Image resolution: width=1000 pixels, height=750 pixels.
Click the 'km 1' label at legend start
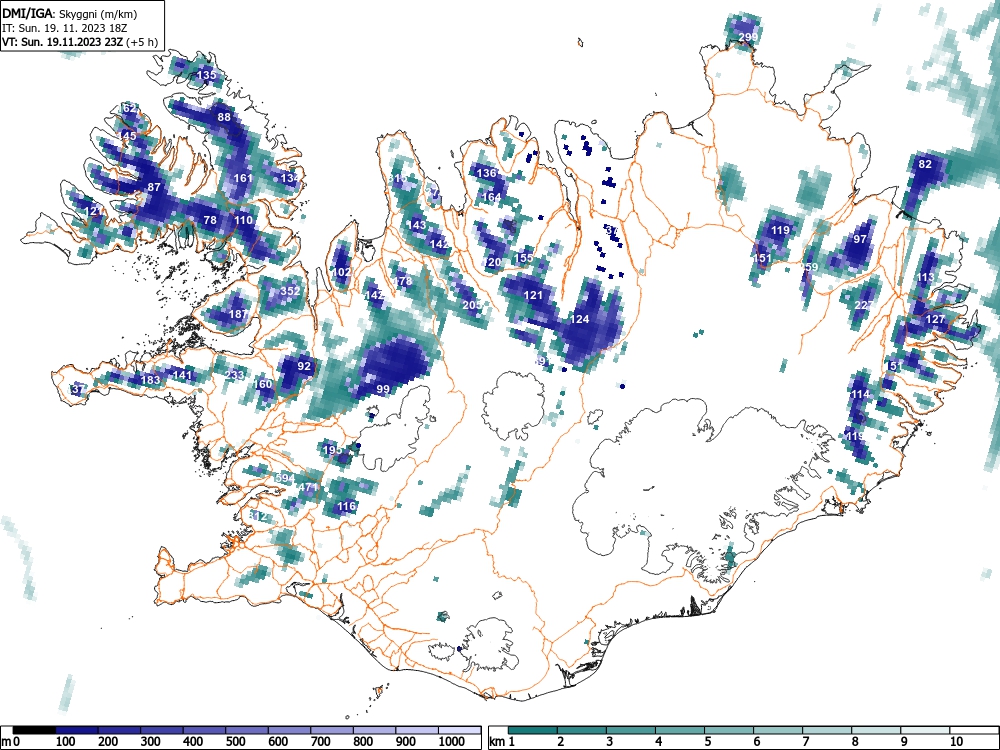(502, 742)
